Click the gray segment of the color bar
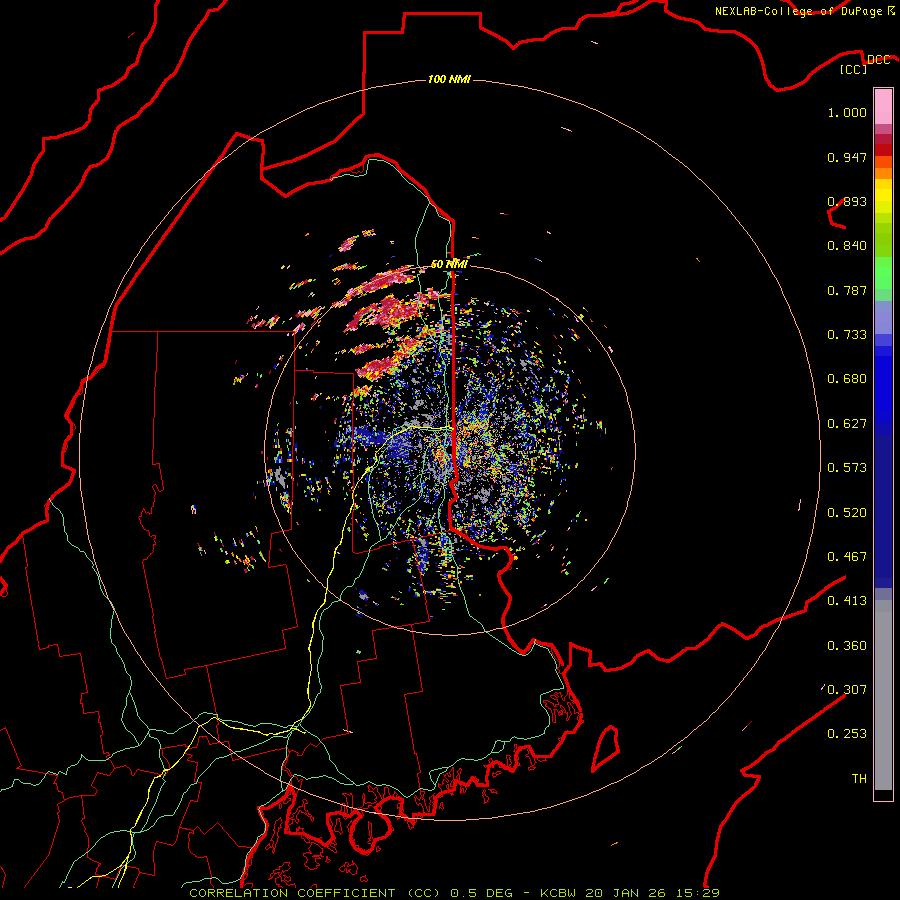This screenshot has width=900, height=900. (883, 695)
